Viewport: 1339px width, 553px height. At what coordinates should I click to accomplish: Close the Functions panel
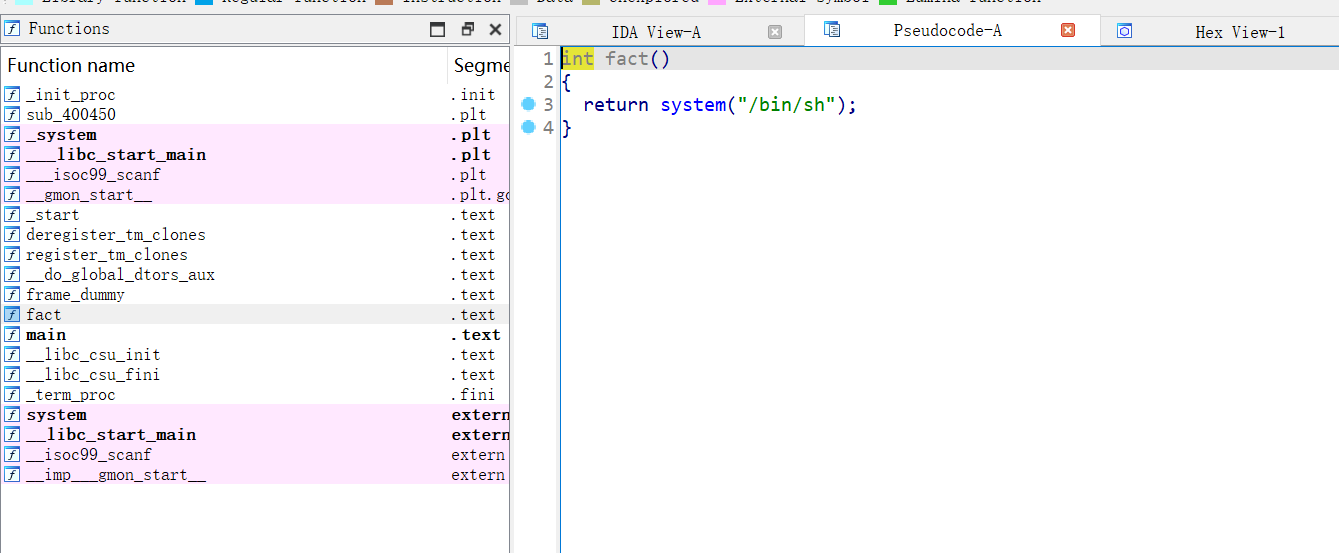[495, 29]
